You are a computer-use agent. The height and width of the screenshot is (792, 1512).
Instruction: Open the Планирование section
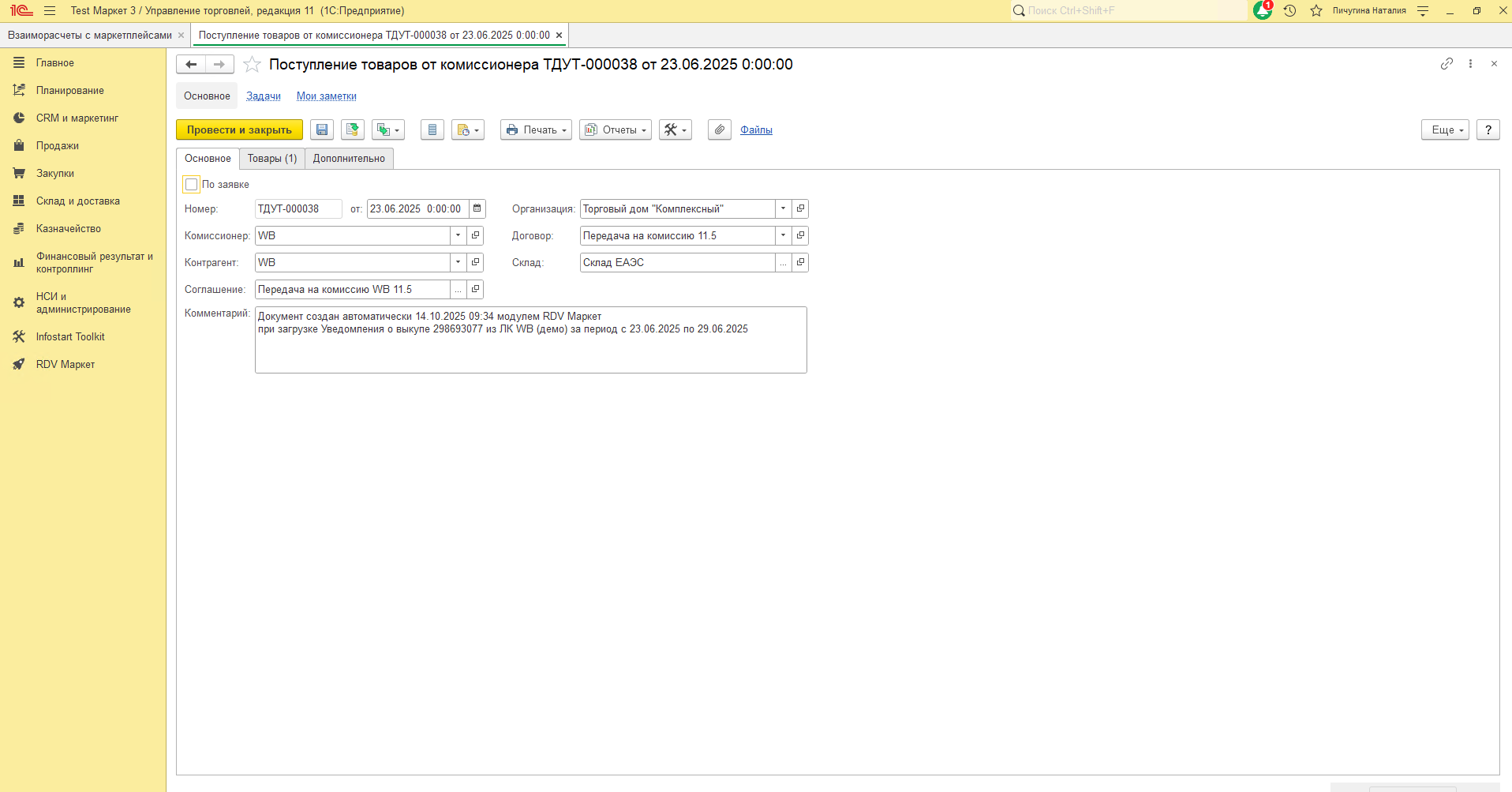(x=70, y=91)
